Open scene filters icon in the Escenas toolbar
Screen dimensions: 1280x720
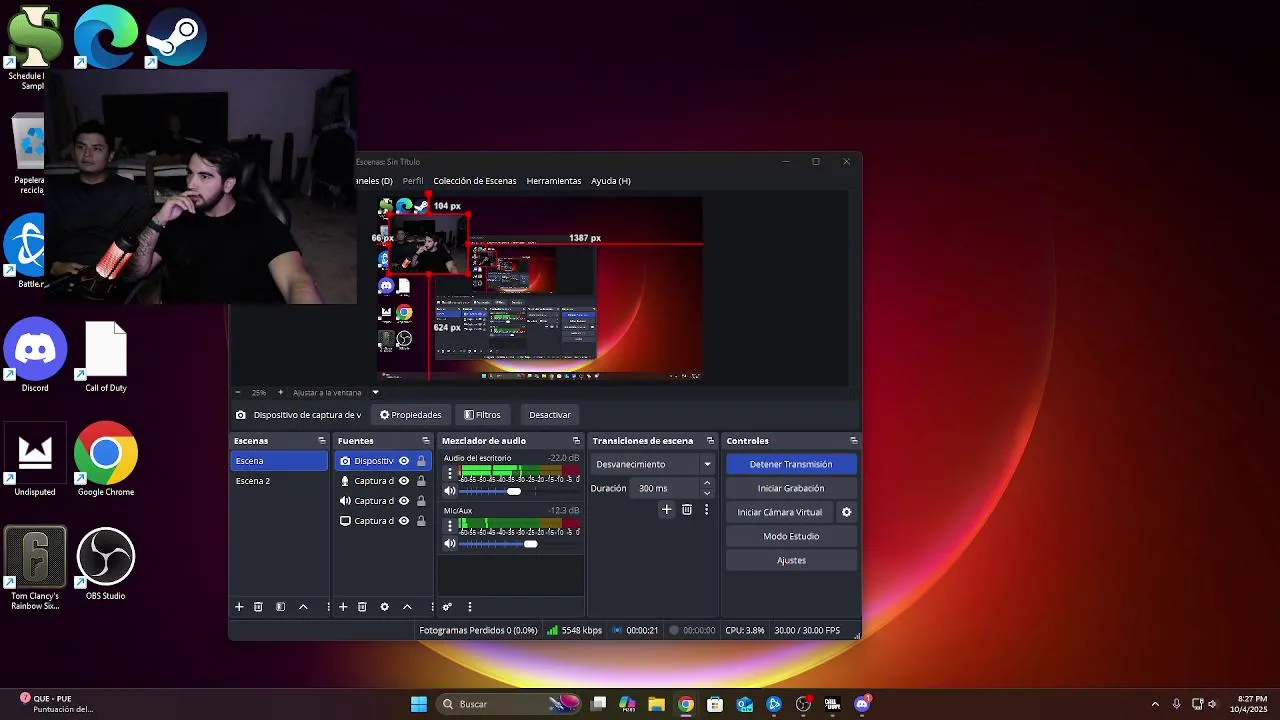281,607
